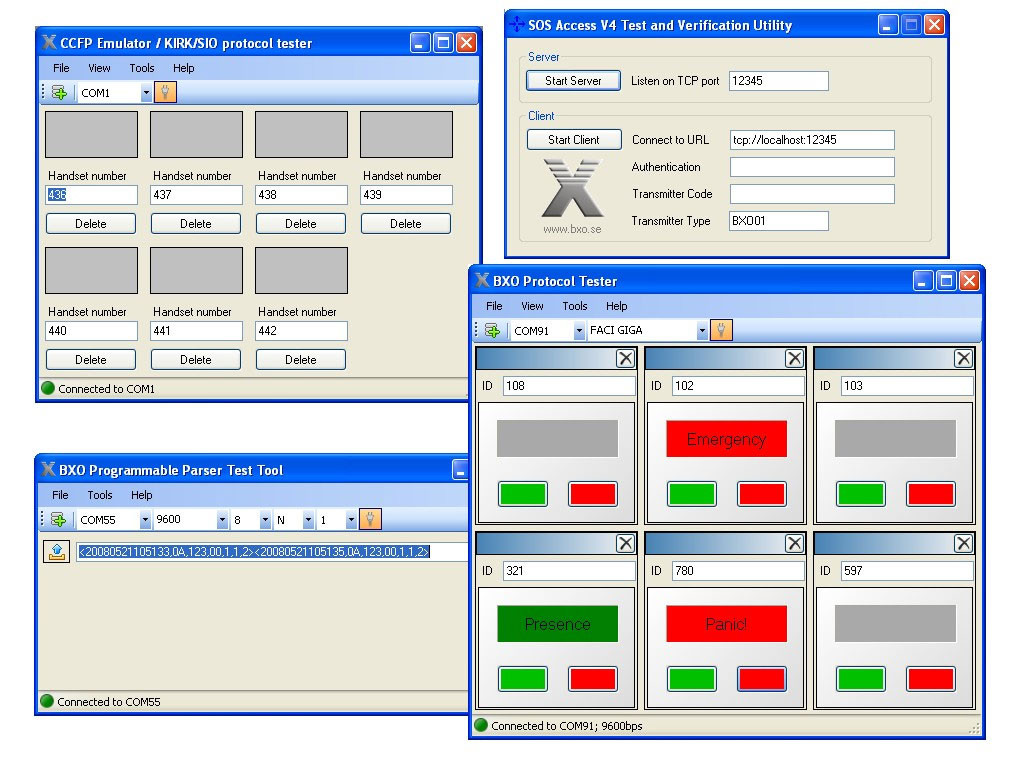The width and height of the screenshot is (1024, 768).
Task: Open the FACI GIGA protocol dropdown
Action: coord(701,330)
